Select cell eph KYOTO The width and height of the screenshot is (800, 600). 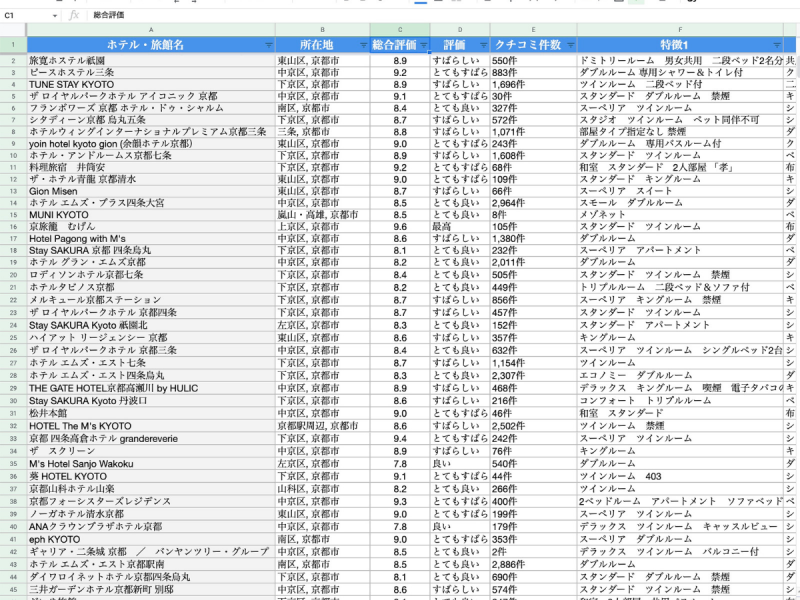click(x=151, y=539)
